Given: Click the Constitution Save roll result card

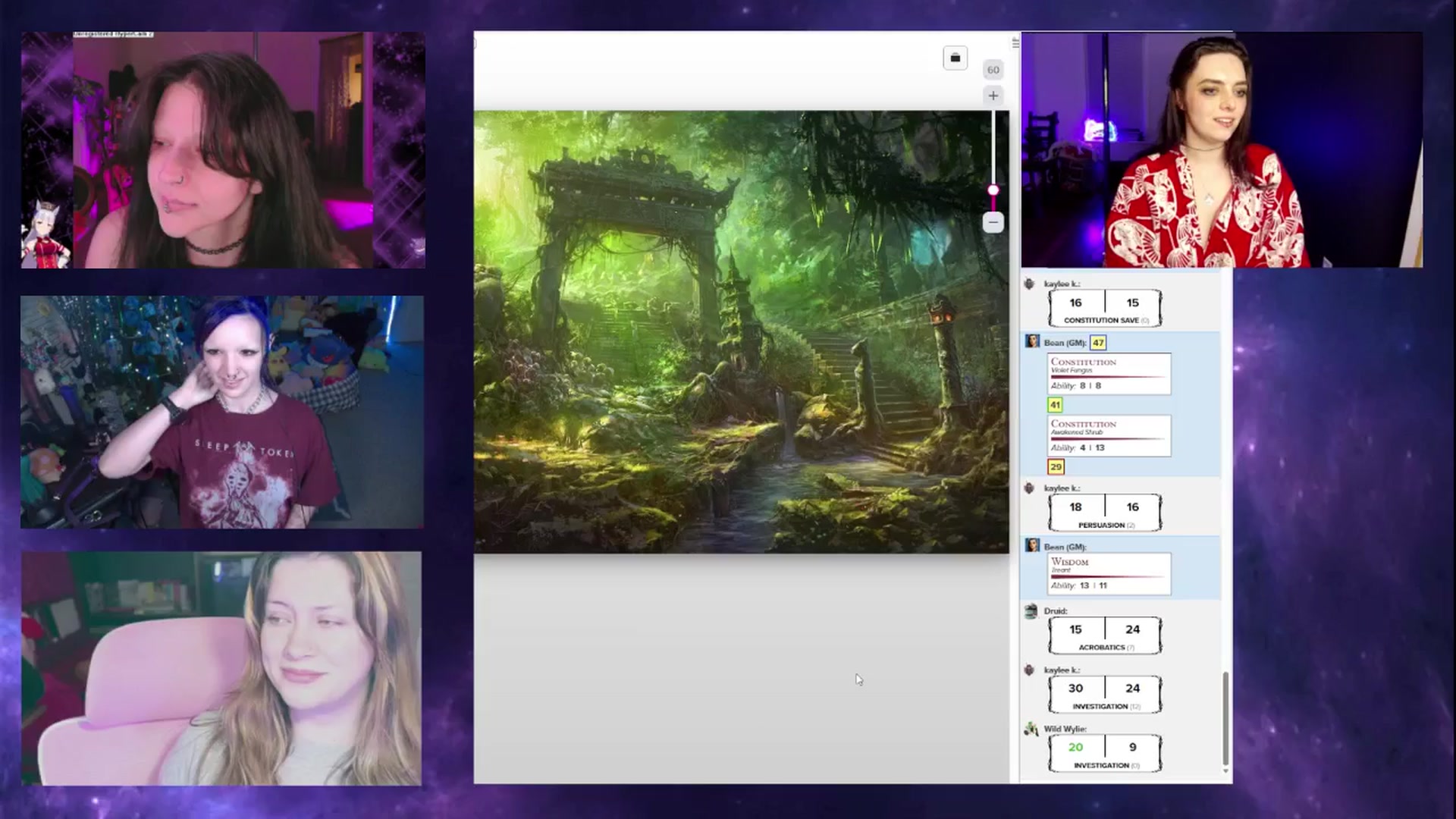Looking at the screenshot, I should [1105, 308].
